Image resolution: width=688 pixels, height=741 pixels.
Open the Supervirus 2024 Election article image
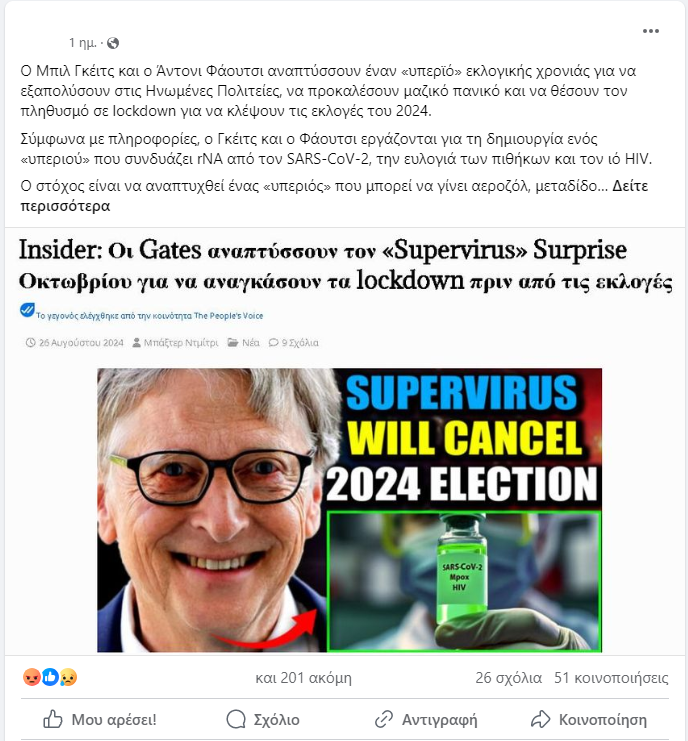[x=349, y=510]
